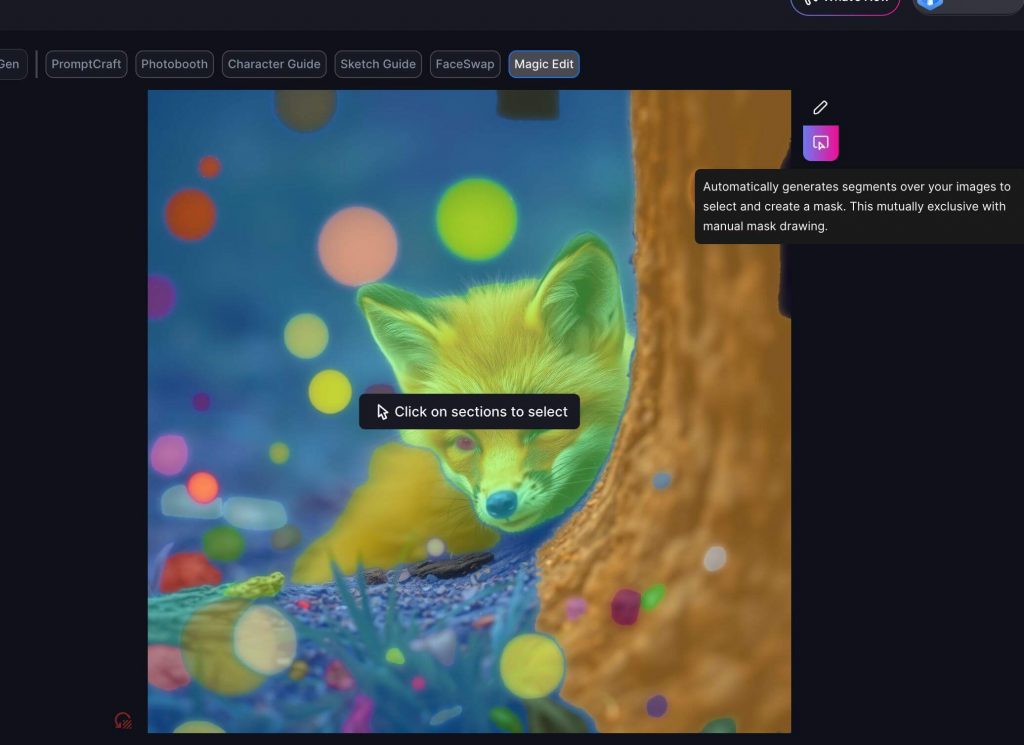Open the What's new button
This screenshot has width=1024, height=745.
tap(845, 4)
